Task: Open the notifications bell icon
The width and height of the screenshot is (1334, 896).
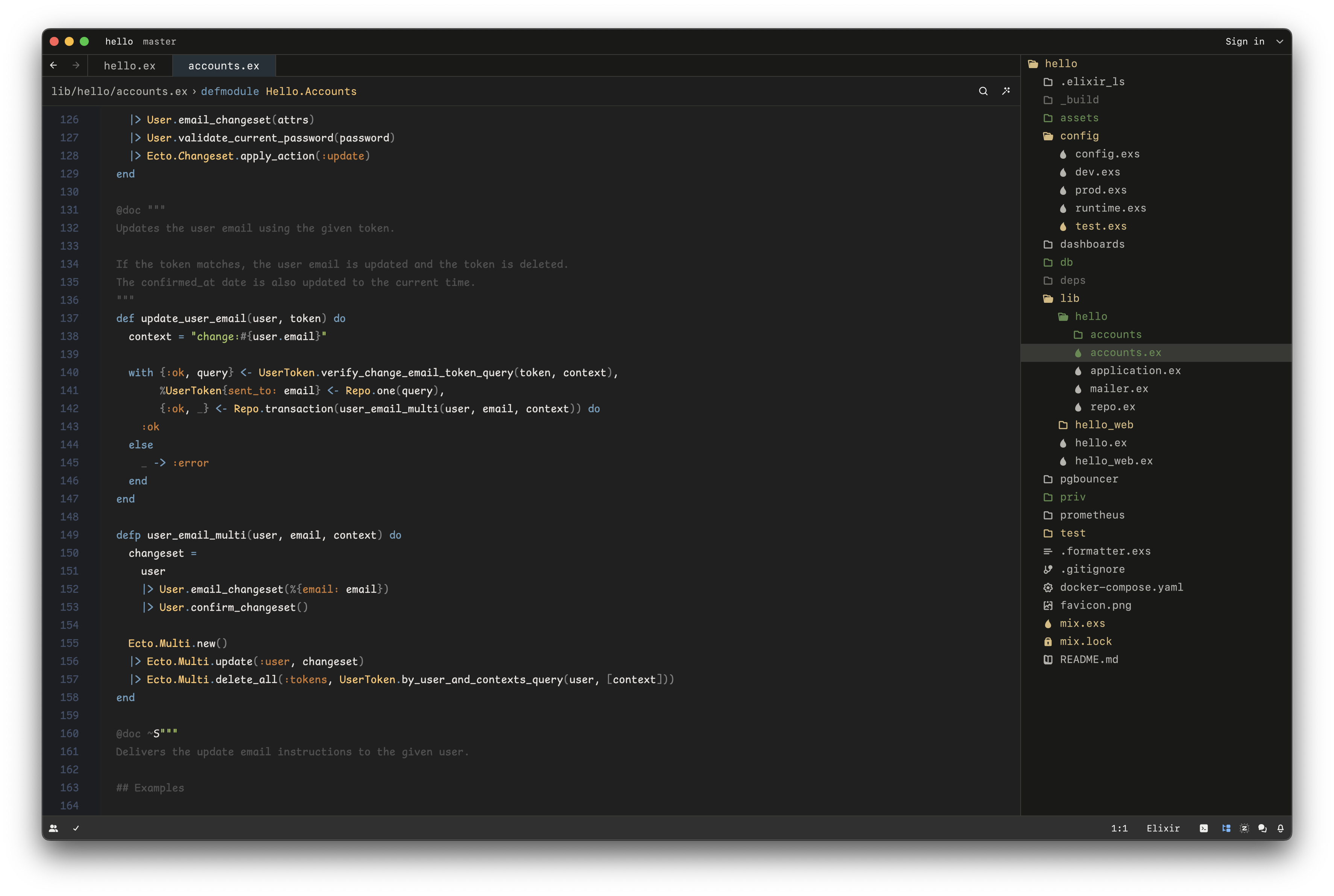Action: click(x=1280, y=828)
